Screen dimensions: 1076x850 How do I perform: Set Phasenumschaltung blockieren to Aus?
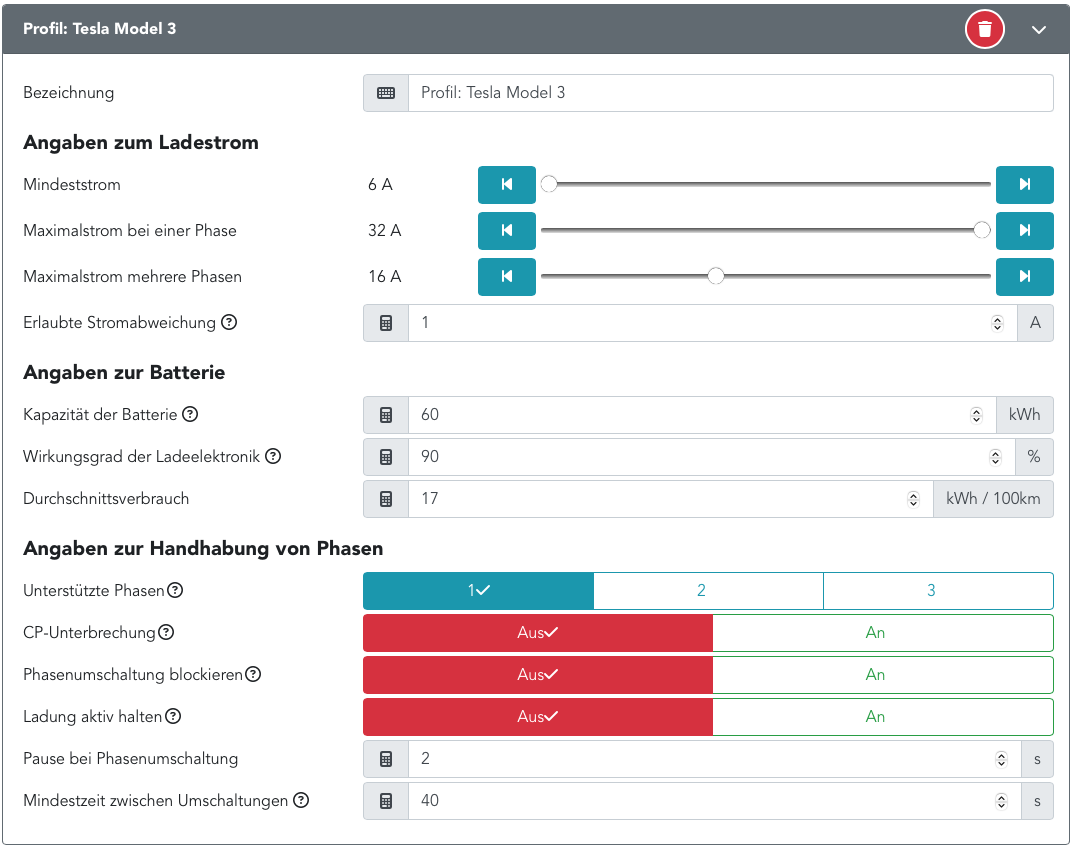(x=538, y=674)
